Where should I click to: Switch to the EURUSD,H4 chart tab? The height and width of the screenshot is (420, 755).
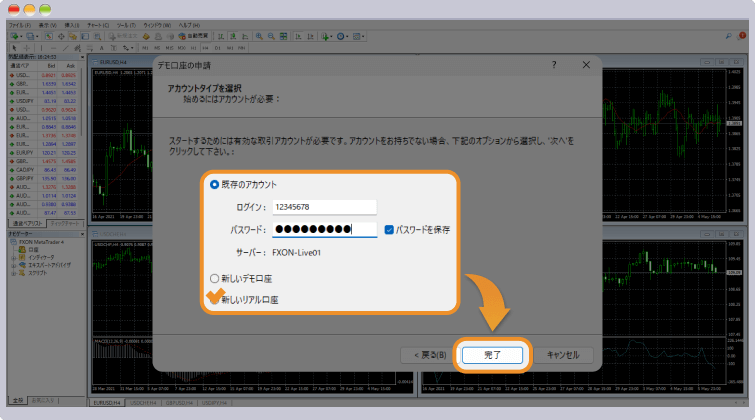pos(106,403)
